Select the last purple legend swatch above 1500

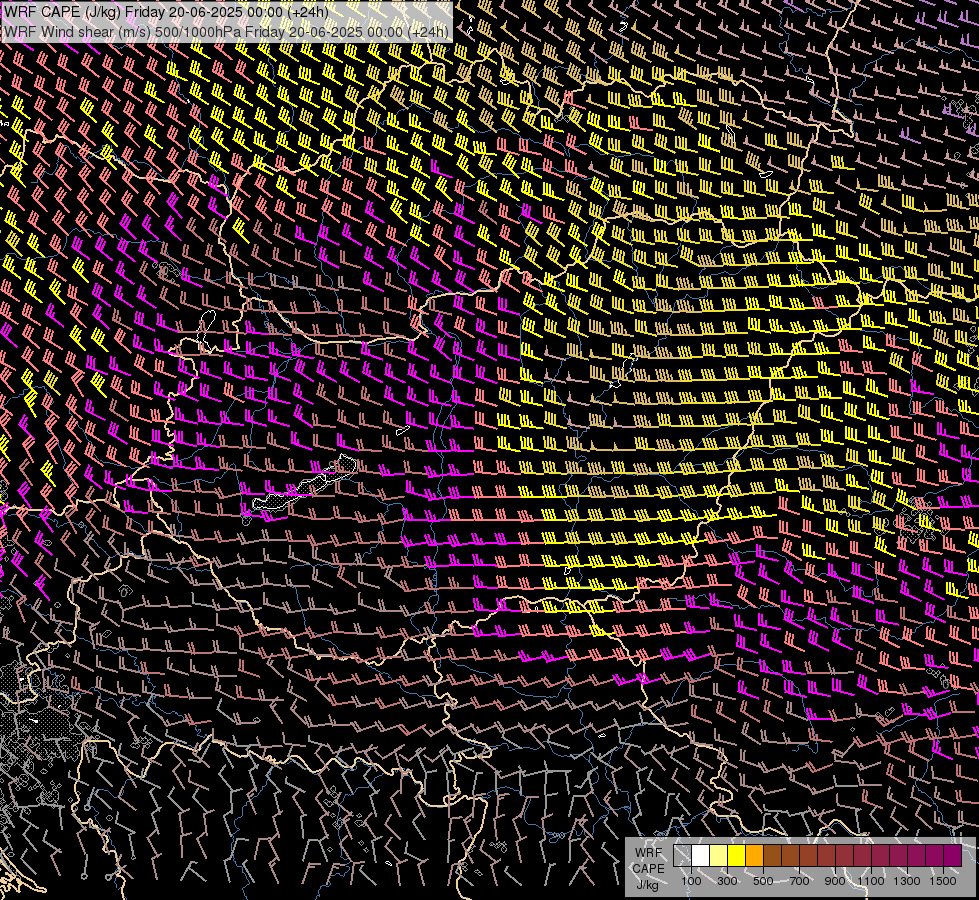(x=953, y=856)
